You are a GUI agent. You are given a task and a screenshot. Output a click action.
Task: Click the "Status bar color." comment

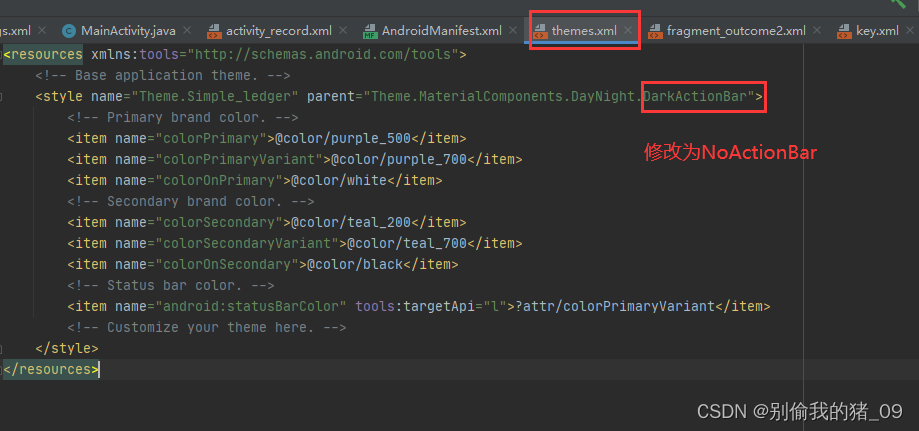pyautogui.click(x=171, y=286)
